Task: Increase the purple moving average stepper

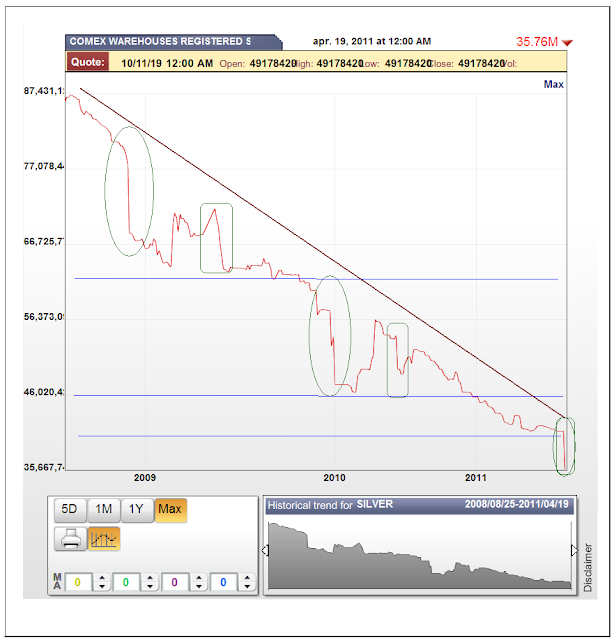Action: pyautogui.click(x=199, y=578)
